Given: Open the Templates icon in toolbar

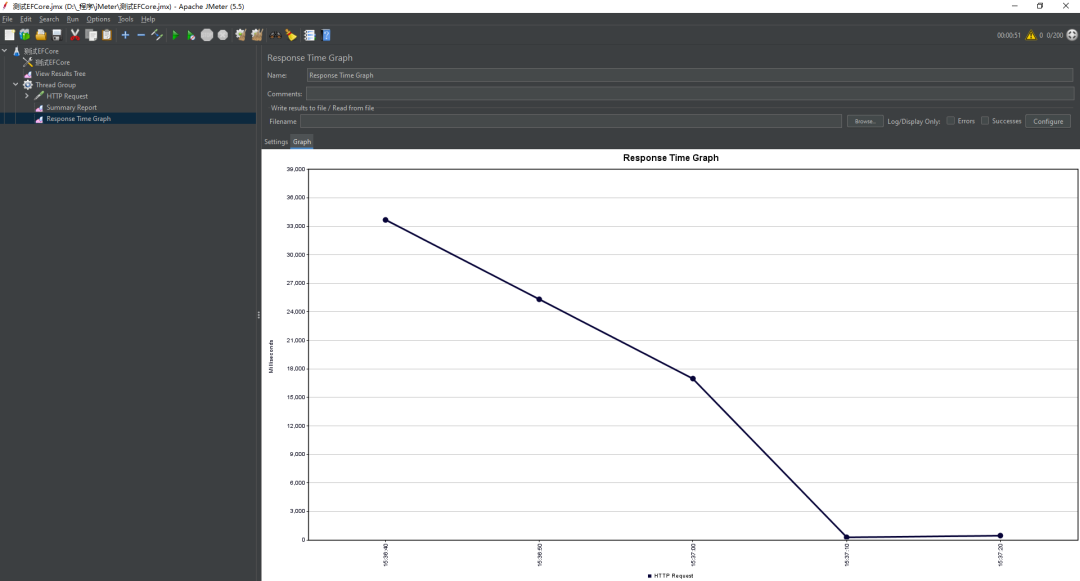Looking at the screenshot, I should (25, 35).
